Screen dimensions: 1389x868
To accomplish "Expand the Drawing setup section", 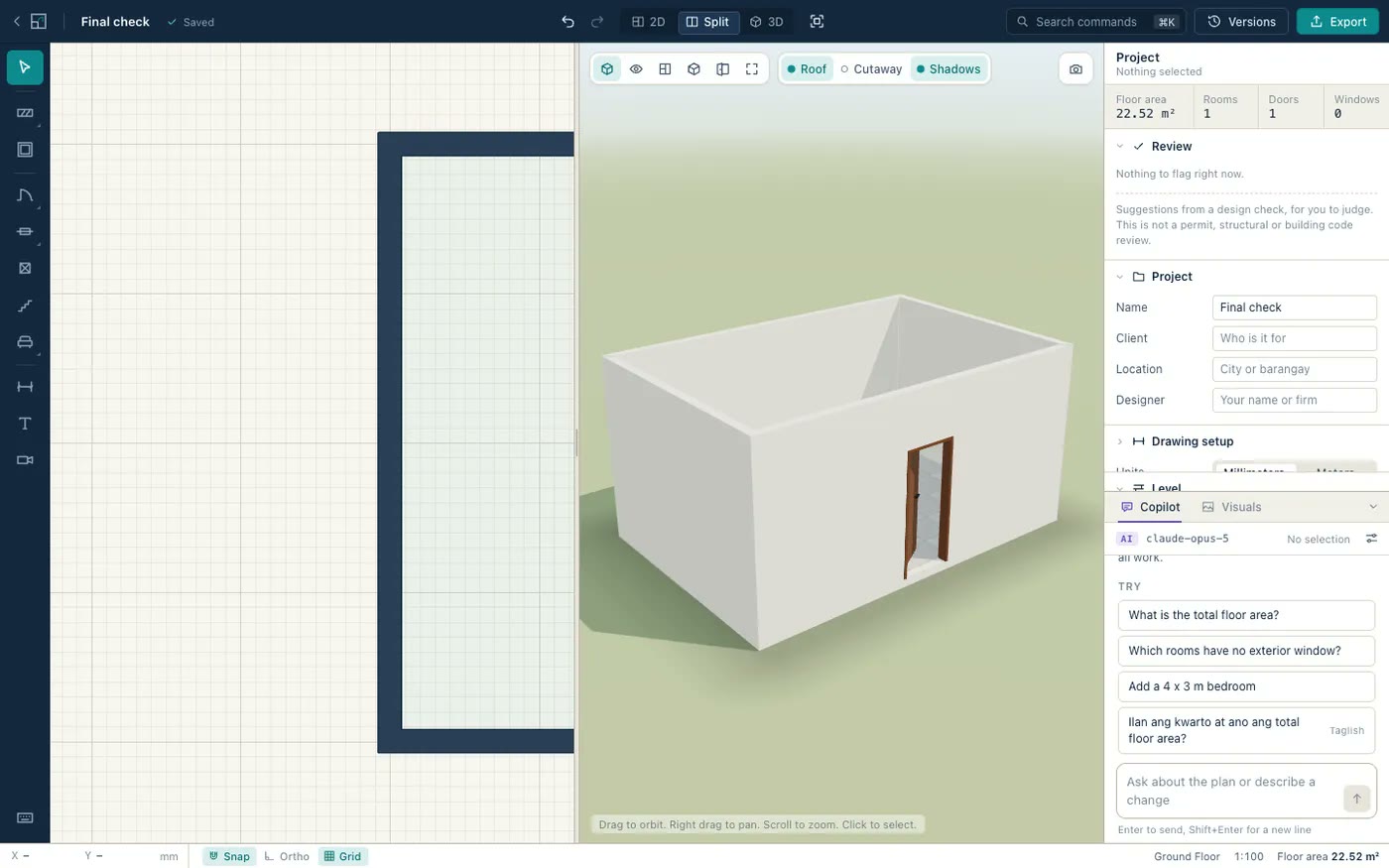I will [x=1120, y=441].
